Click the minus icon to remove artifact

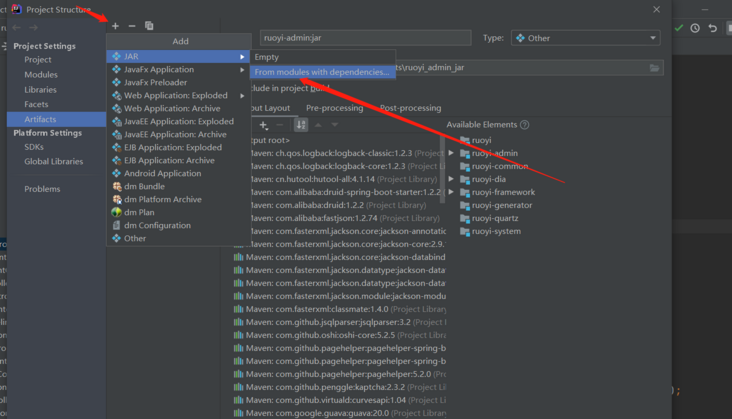click(132, 26)
